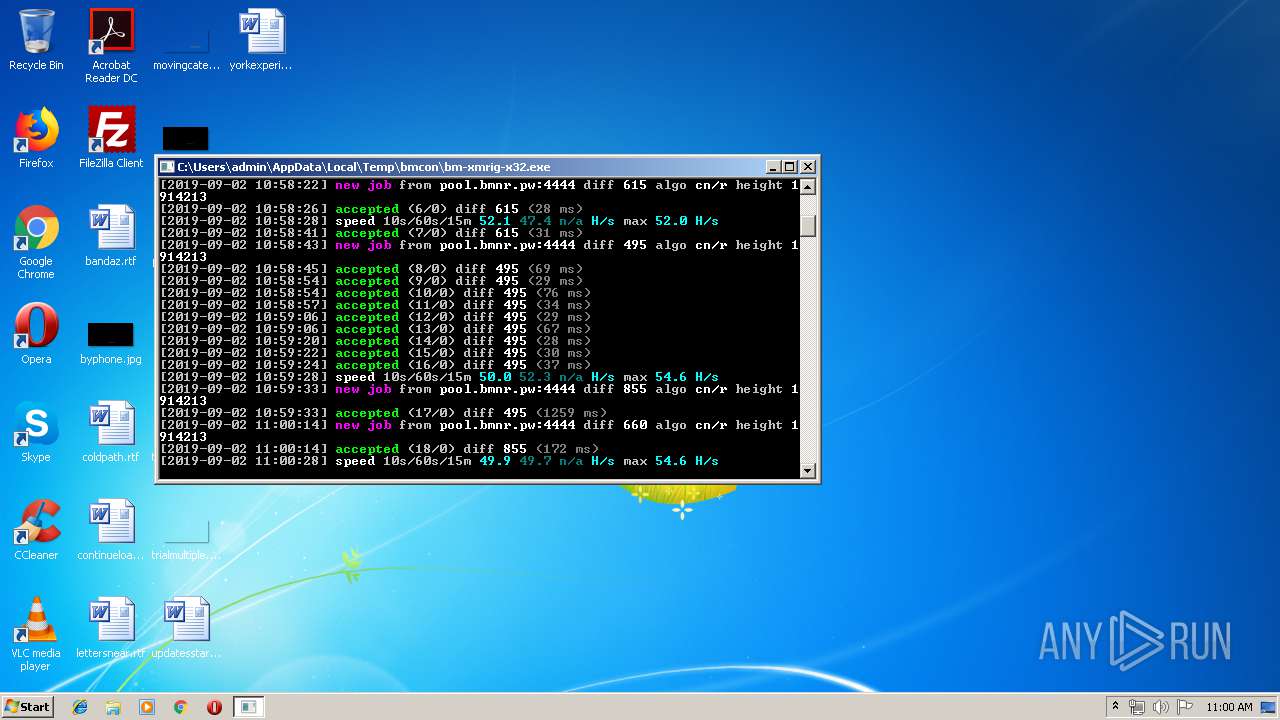
Task: Open the updatesstar document icon
Action: click(186, 628)
